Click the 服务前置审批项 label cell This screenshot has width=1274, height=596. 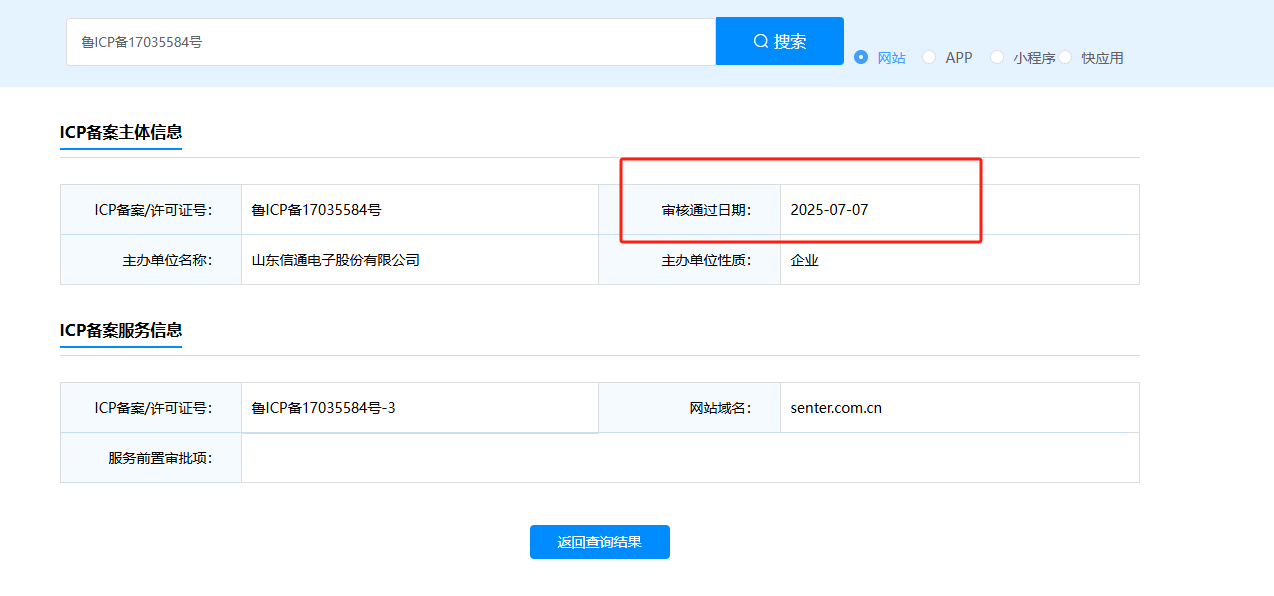(x=151, y=458)
